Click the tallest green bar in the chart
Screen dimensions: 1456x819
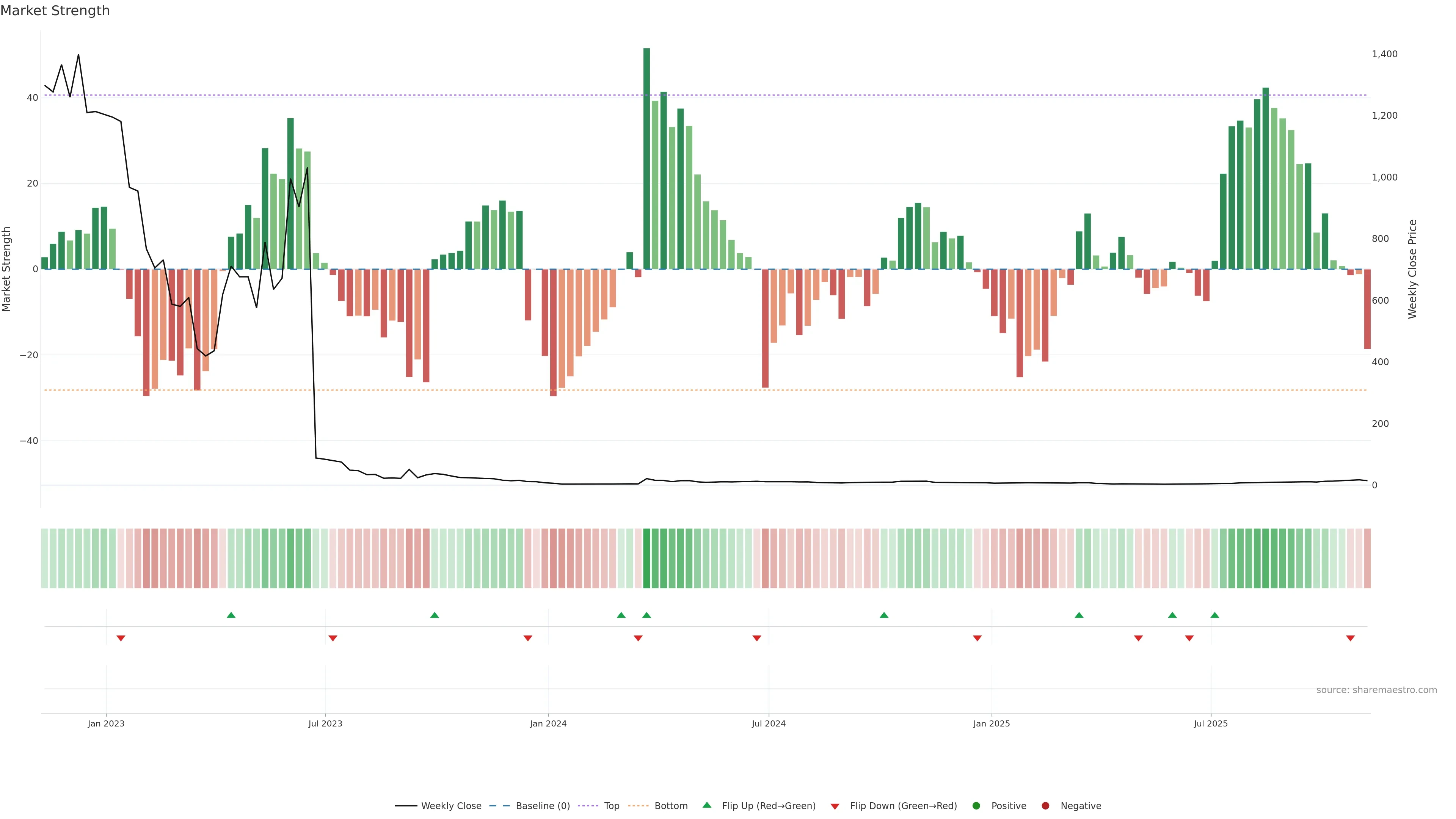tap(646, 158)
